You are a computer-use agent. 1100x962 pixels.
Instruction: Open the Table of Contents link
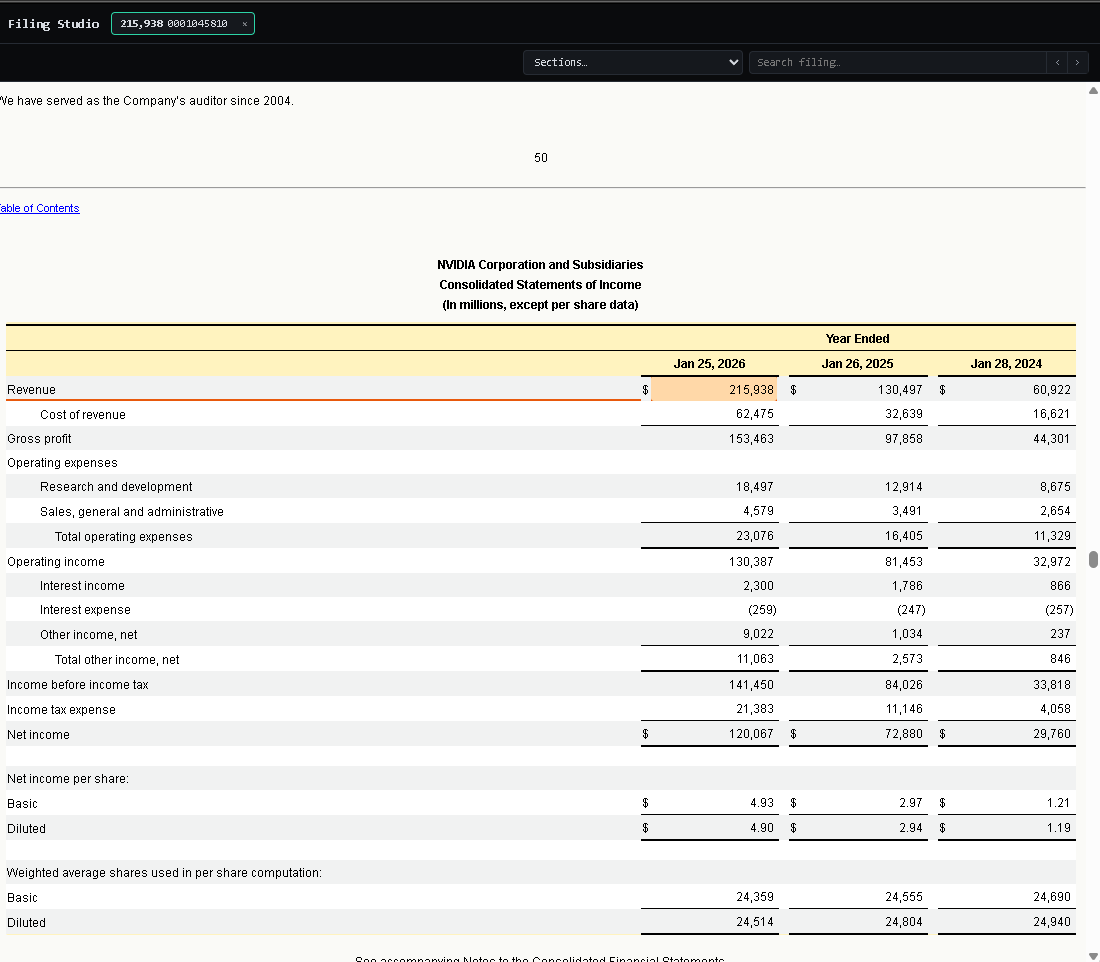(39, 208)
